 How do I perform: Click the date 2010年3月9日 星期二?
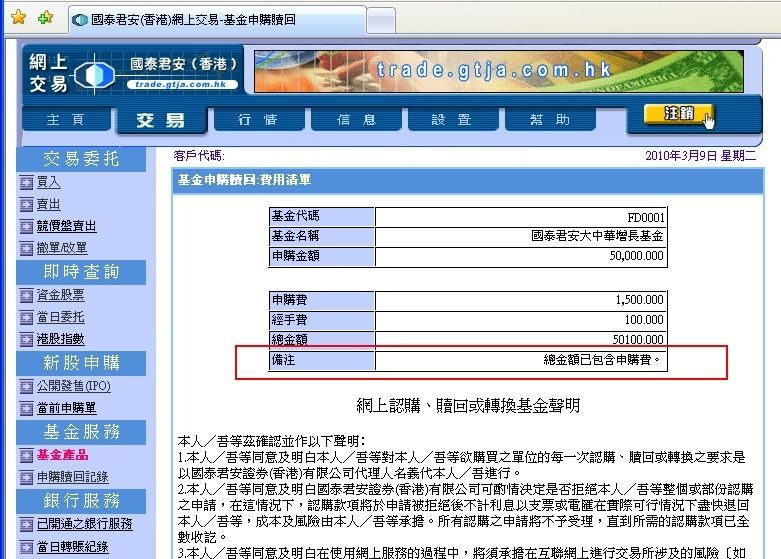coord(700,156)
